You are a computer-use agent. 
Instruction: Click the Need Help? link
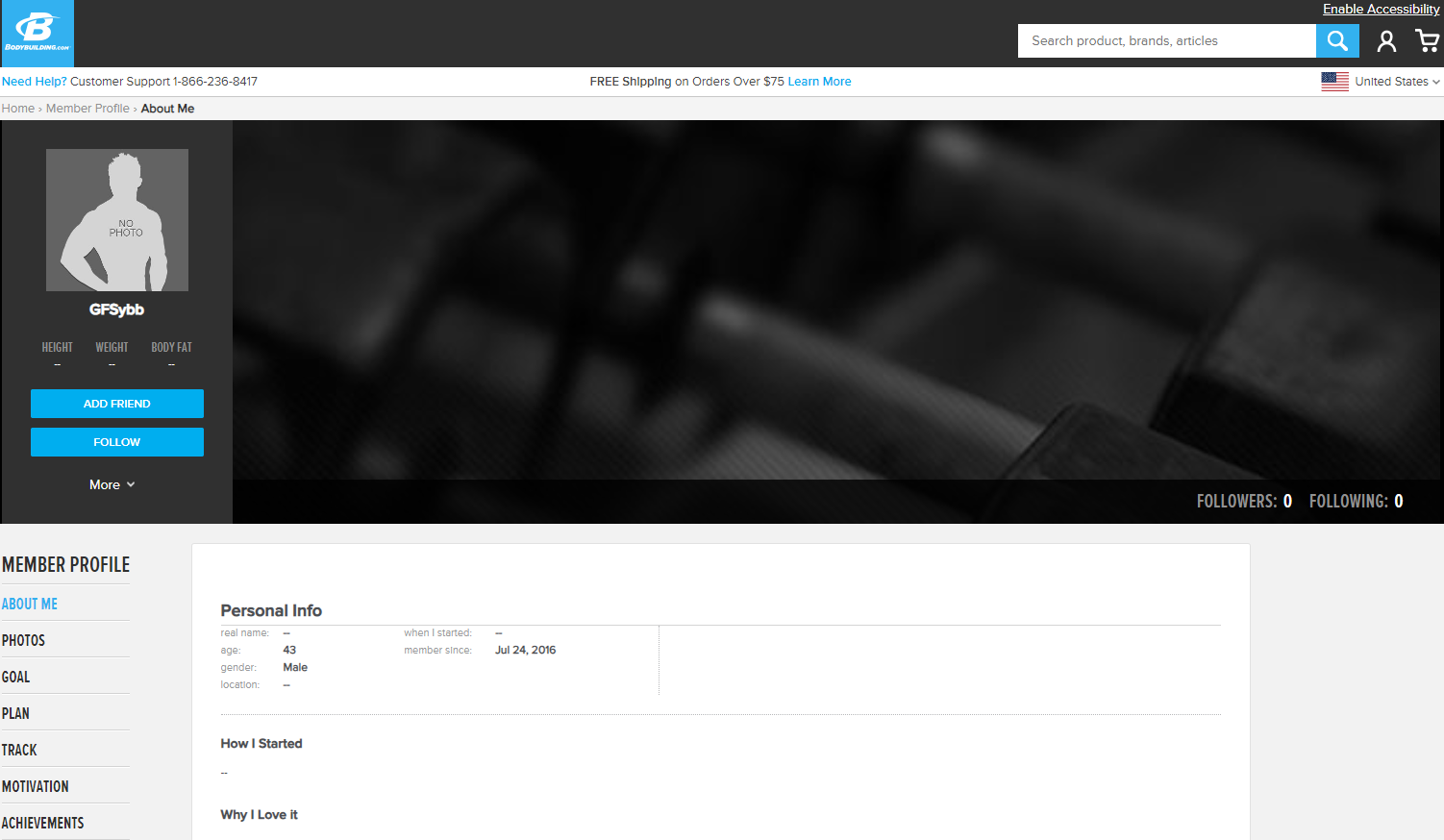pos(35,82)
